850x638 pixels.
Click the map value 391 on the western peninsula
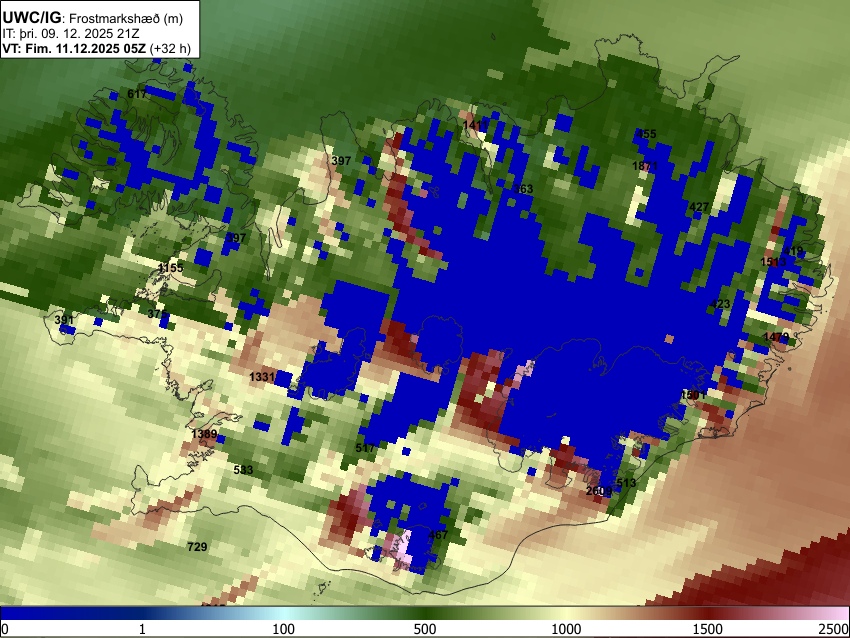[64, 320]
